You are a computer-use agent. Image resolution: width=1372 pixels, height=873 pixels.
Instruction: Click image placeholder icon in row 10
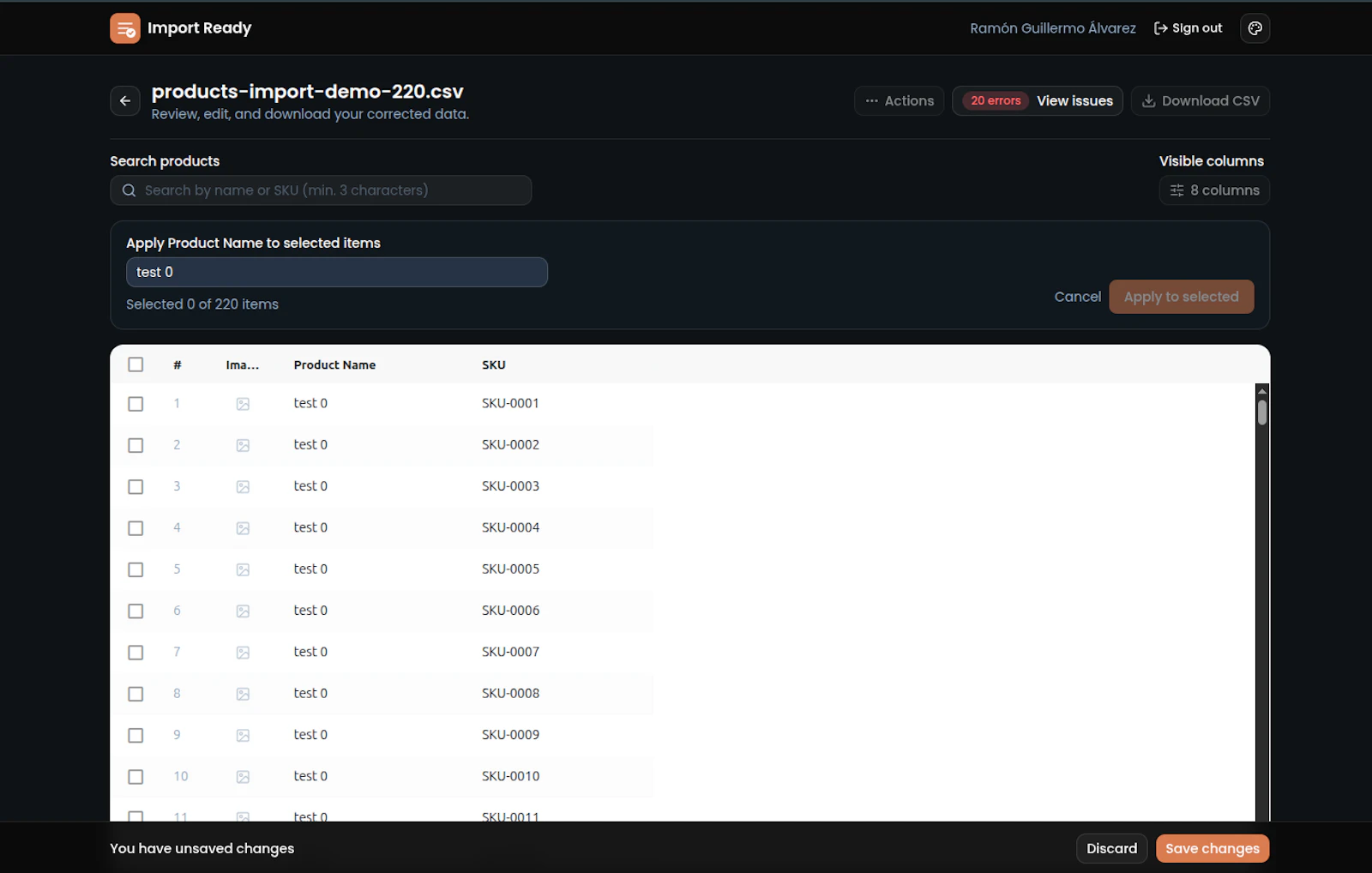(x=243, y=777)
